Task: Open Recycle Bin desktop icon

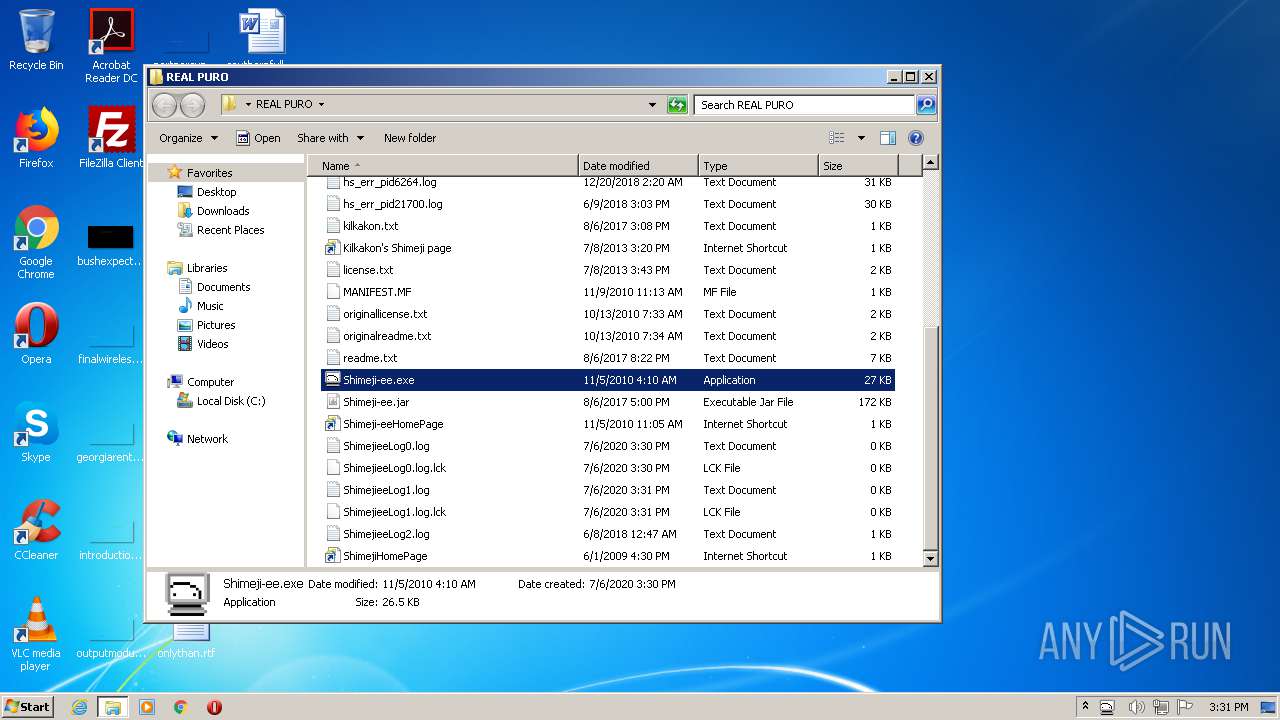Action: tap(36, 40)
